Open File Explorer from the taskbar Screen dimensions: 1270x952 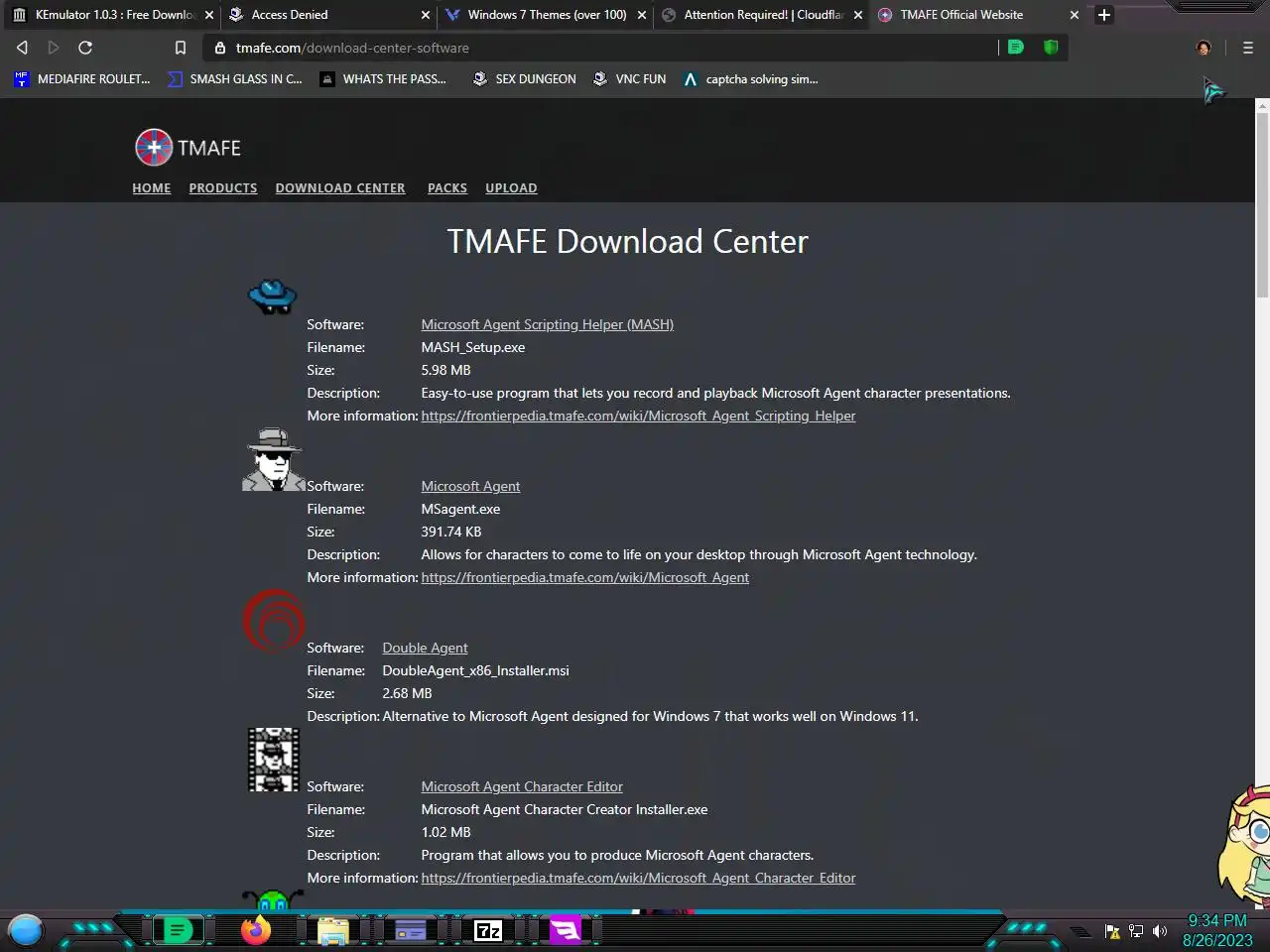click(333, 930)
